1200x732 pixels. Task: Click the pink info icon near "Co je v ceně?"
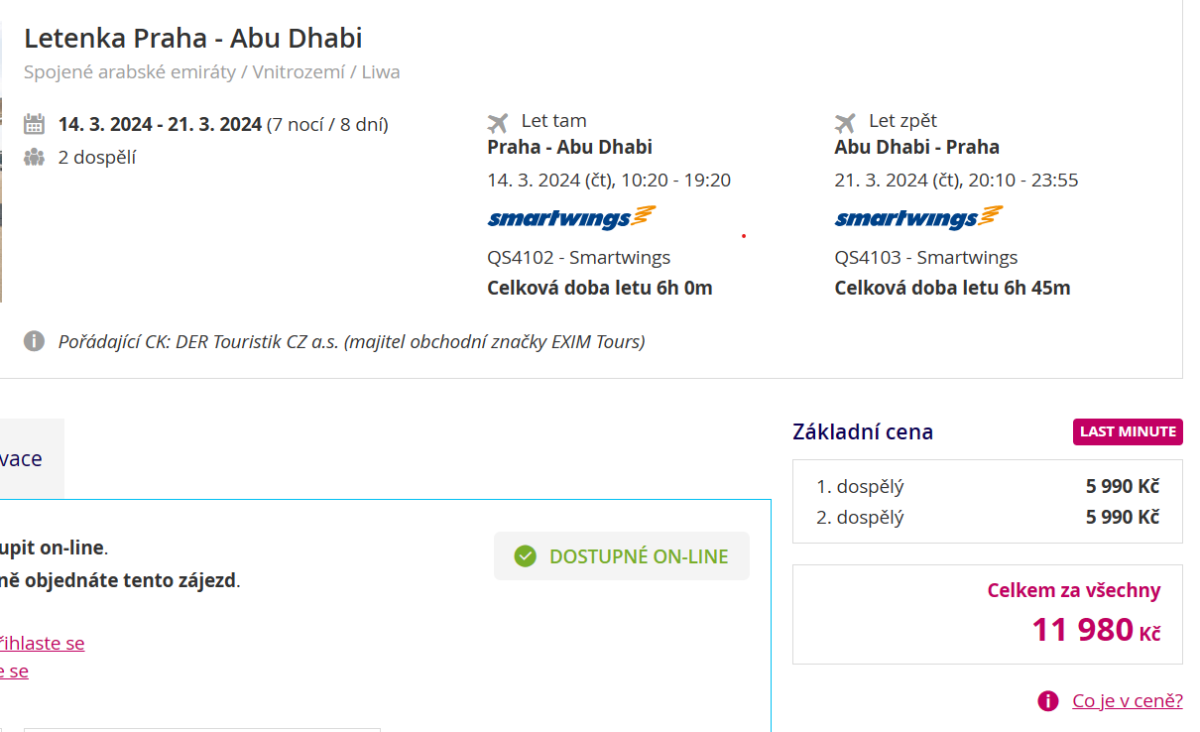(1048, 701)
